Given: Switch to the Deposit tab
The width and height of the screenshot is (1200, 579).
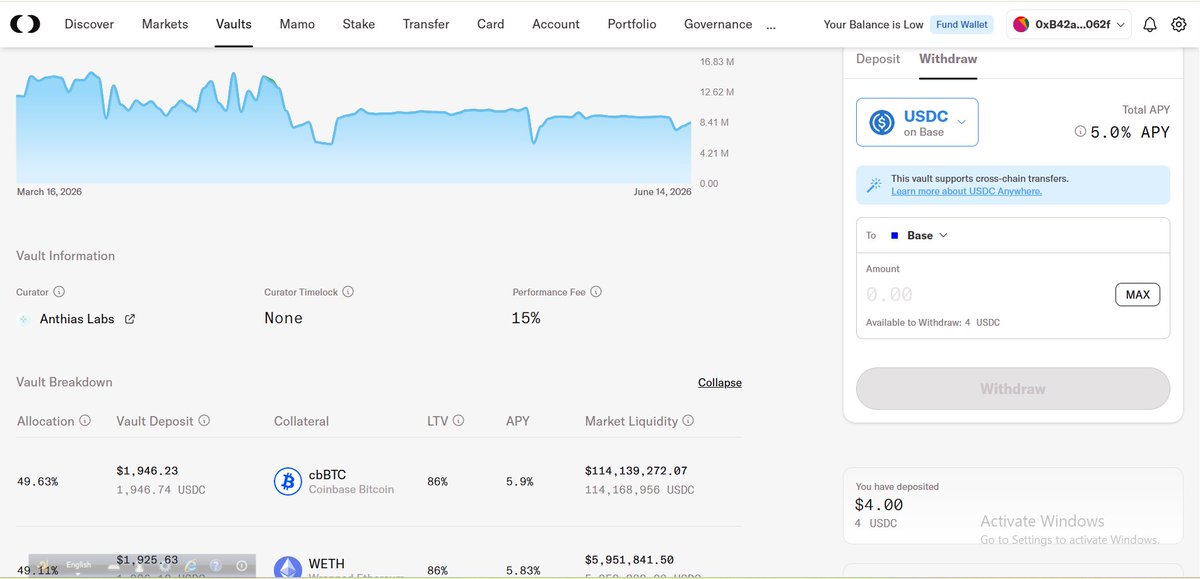Looking at the screenshot, I should 878,59.
